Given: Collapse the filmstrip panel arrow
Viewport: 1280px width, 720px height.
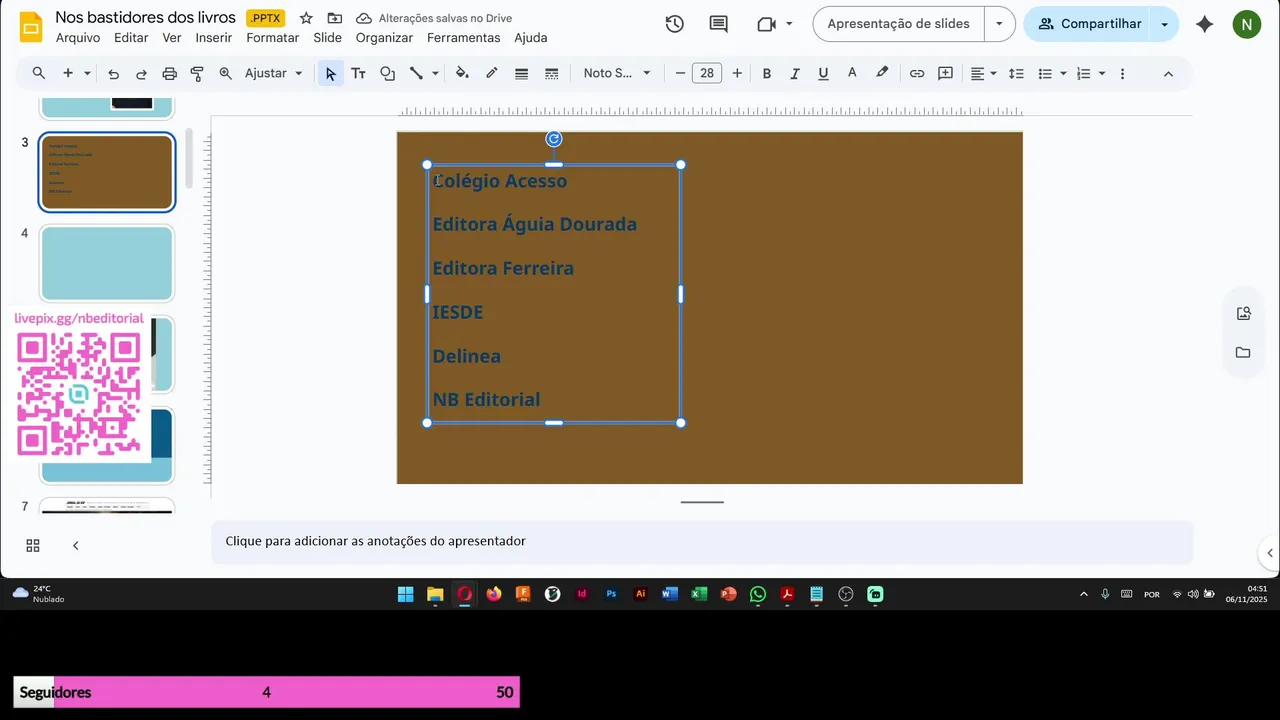Looking at the screenshot, I should pyautogui.click(x=75, y=545).
